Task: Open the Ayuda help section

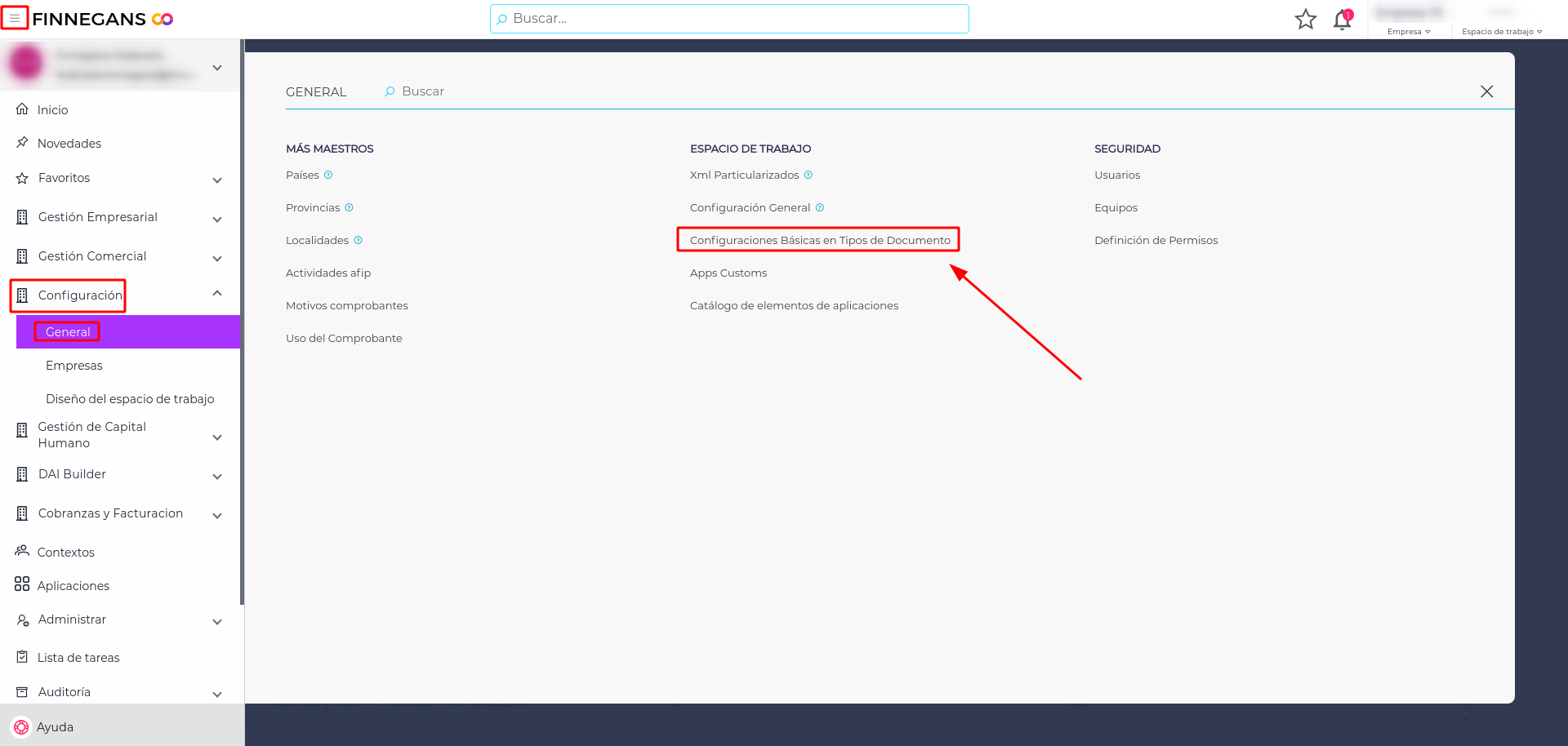Action: [x=55, y=727]
